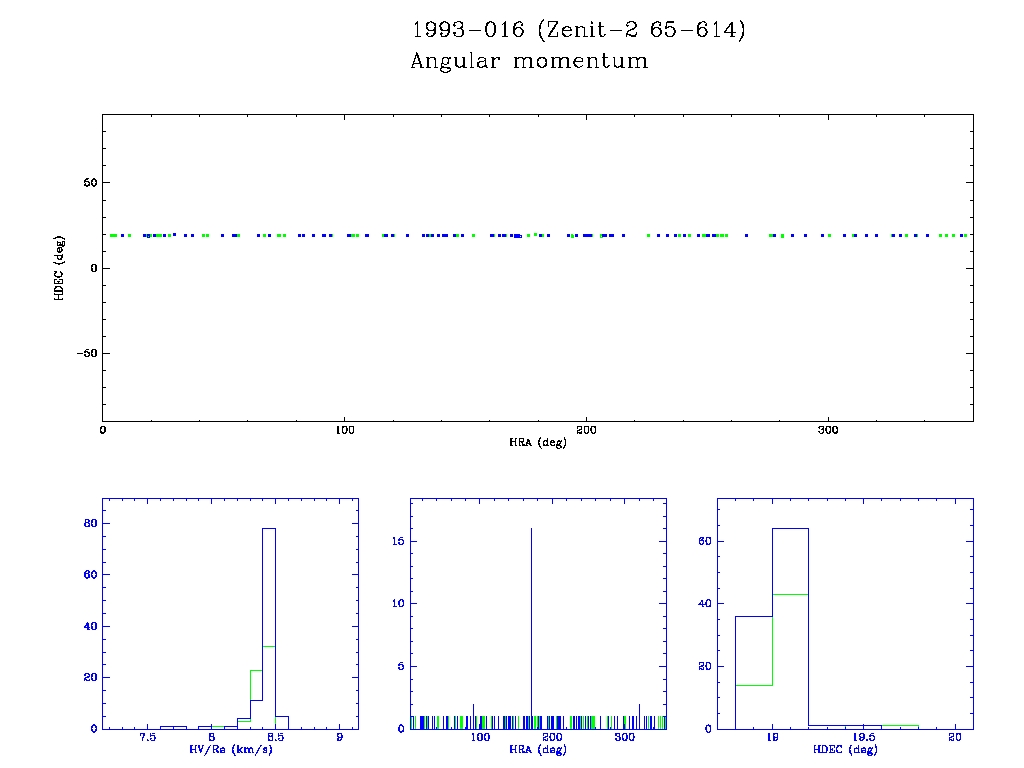Click the scatter plot's vertical "HDEC (deg)" axis label
1024x768 pixels.
click(59, 268)
